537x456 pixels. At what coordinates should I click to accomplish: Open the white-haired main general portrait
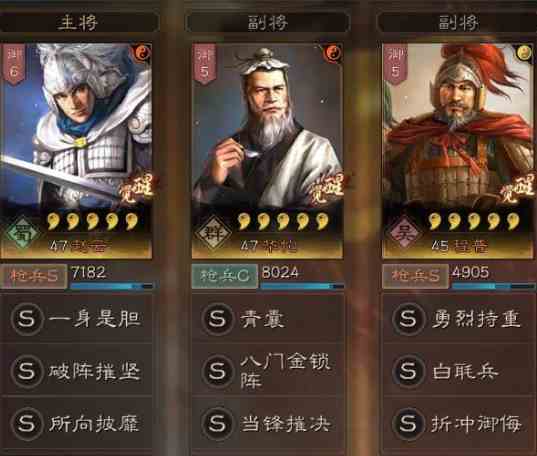(77, 127)
